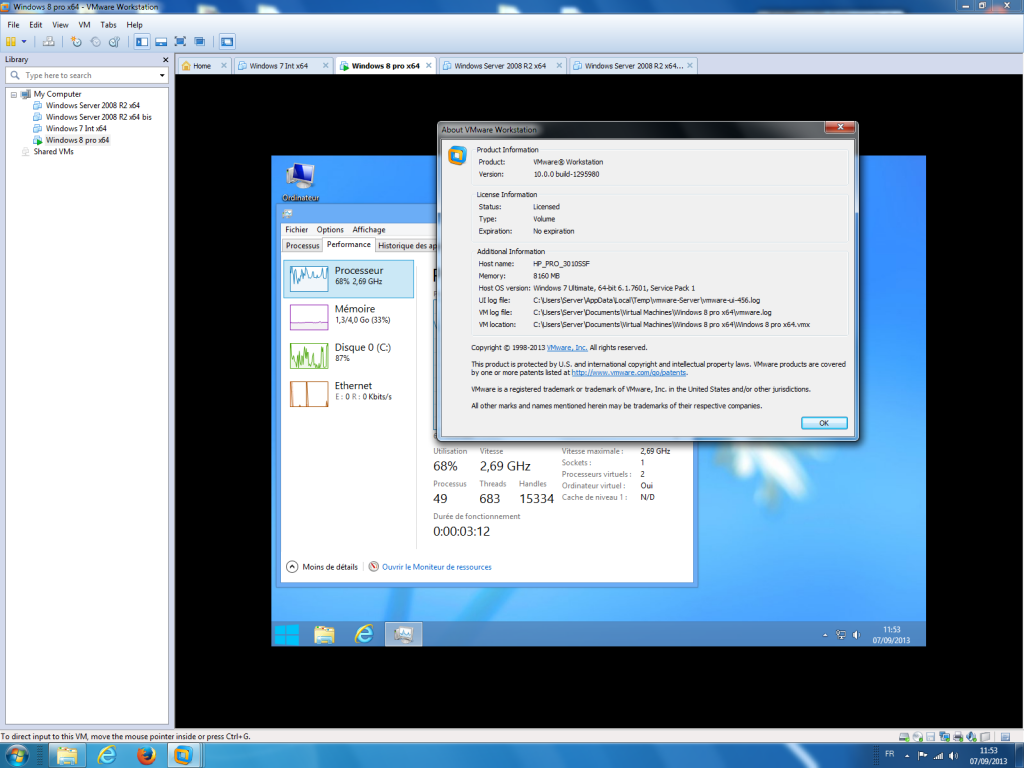Send Ctrl+Alt+Del to the virtual machine
Viewport: 1024px width, 768px height.
pos(48,42)
